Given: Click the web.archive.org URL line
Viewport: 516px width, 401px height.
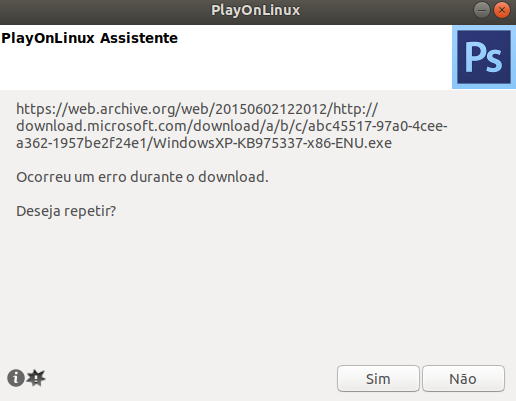Looking at the screenshot, I should 197,109.
